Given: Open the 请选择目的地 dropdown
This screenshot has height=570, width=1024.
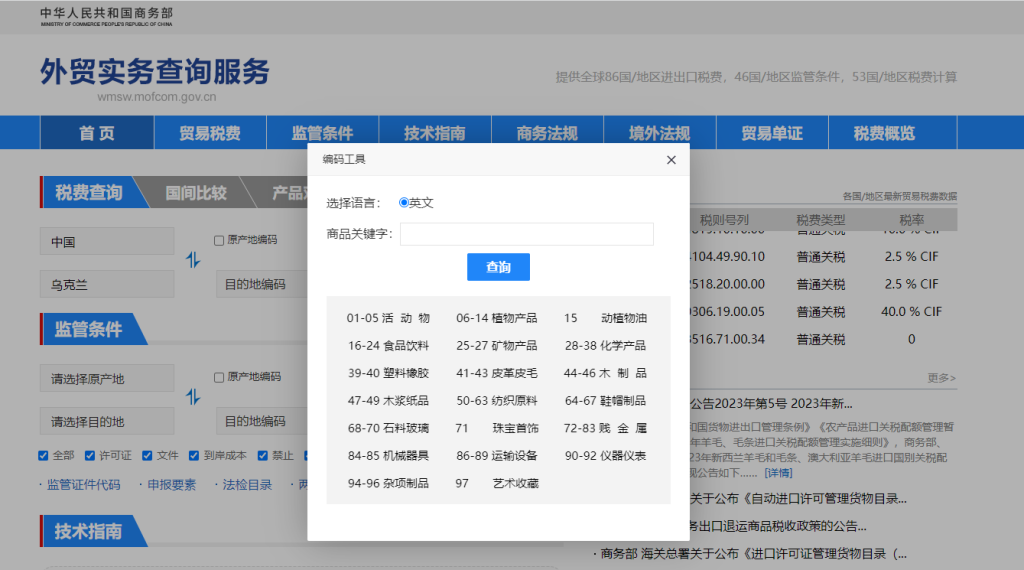Looking at the screenshot, I should tap(107, 421).
